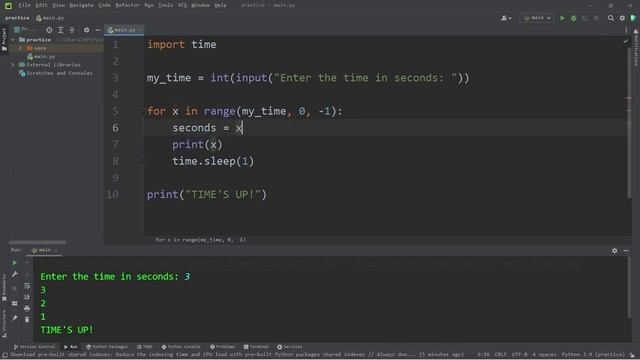Expand External Libraries node
This screenshot has width=640, height=360.
[13, 65]
